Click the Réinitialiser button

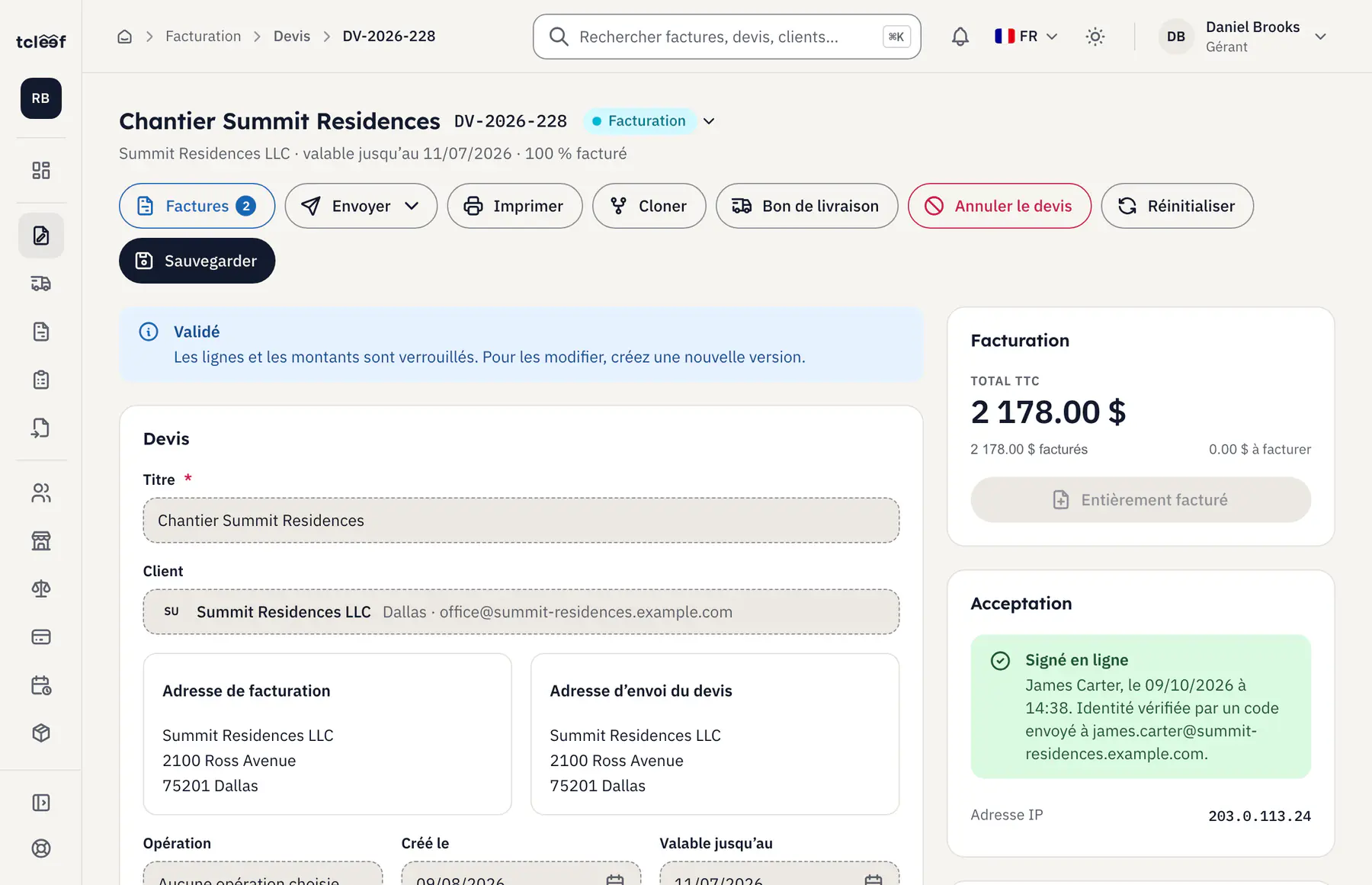(1177, 206)
